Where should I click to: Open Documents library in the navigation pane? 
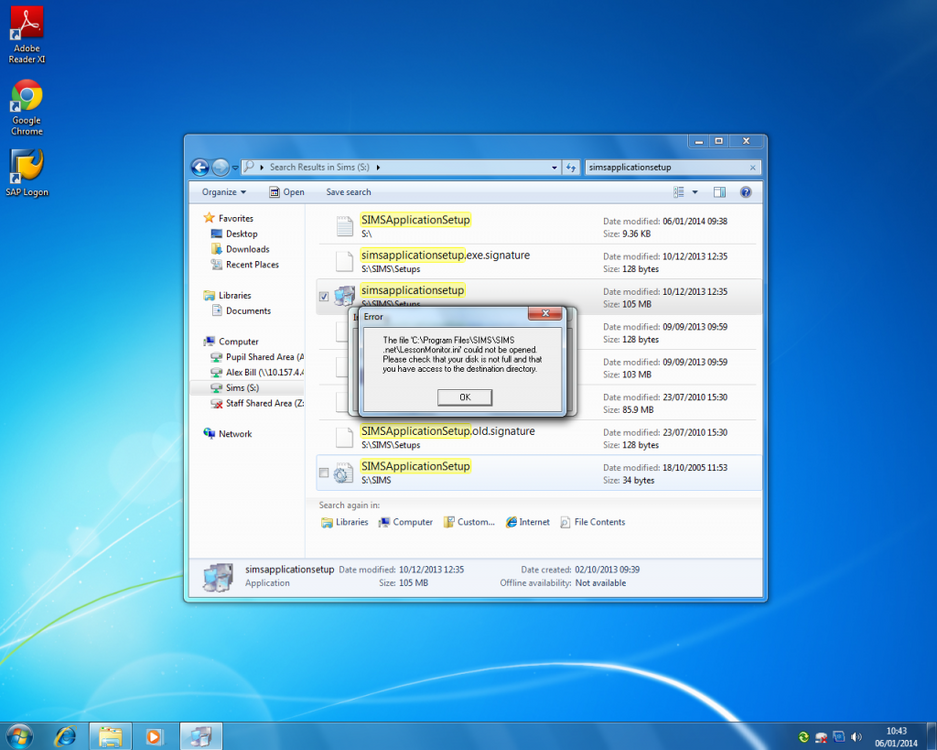(x=241, y=311)
